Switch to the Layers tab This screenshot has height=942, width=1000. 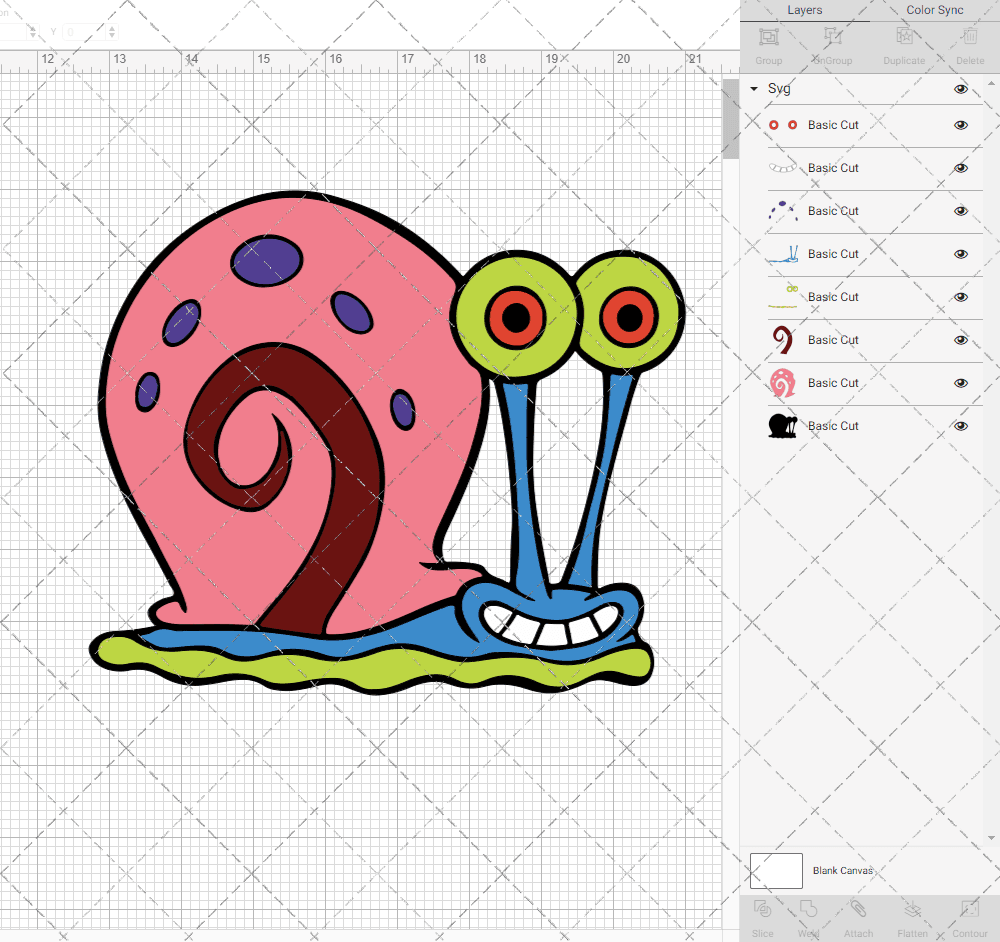point(804,10)
